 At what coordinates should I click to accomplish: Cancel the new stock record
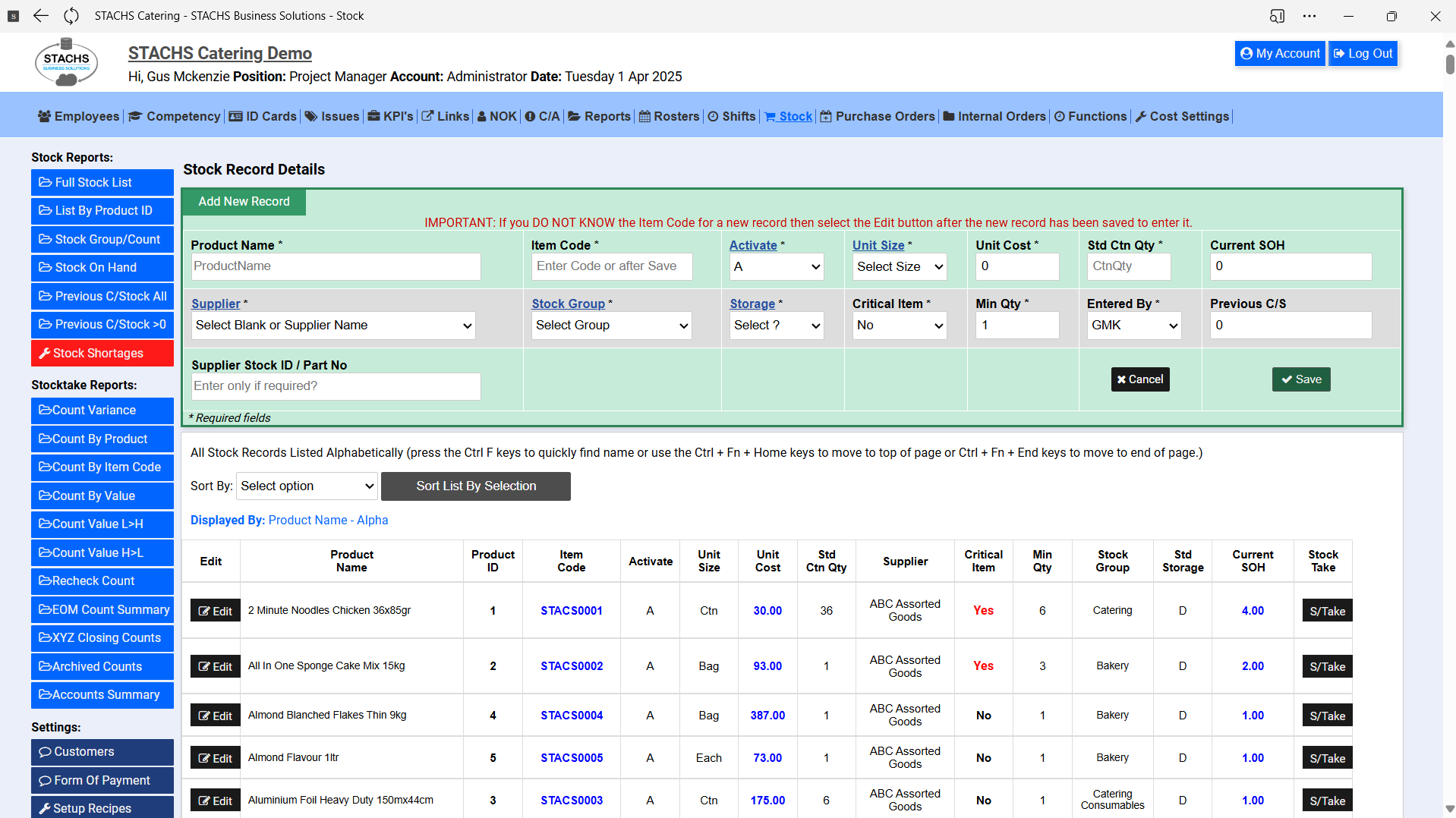1140,379
